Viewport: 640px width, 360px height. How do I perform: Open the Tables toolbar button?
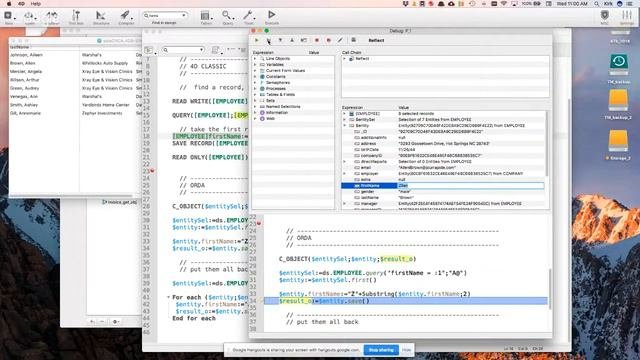(206, 18)
